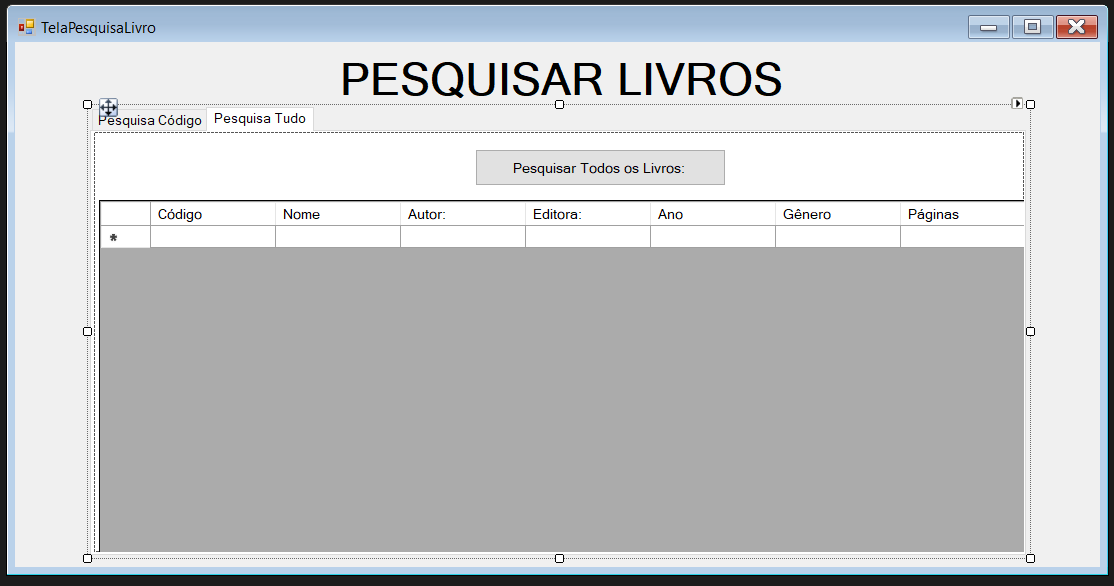The image size is (1114, 586).
Task: Select the Pesquisa Tudo tab
Action: [259, 118]
